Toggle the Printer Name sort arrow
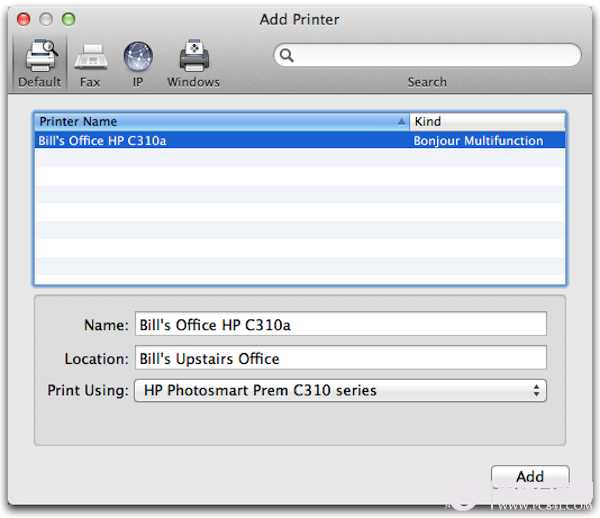Screen dimensions: 600x518 pyautogui.click(x=401, y=122)
